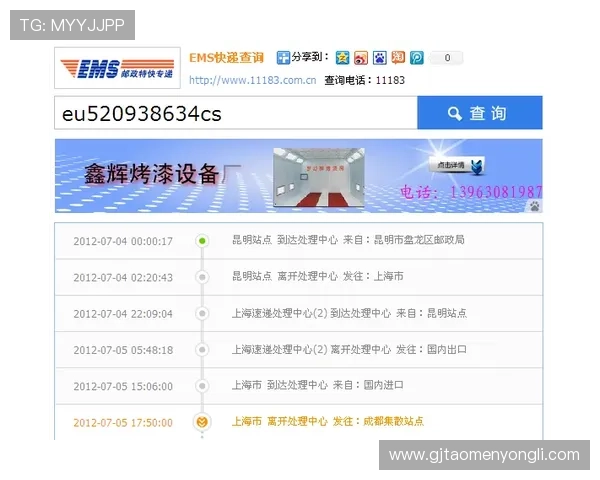Image resolution: width=600 pixels, height=480 pixels.
Task: Click the timeline marker for 15:06:00 entry
Action: coord(202,385)
